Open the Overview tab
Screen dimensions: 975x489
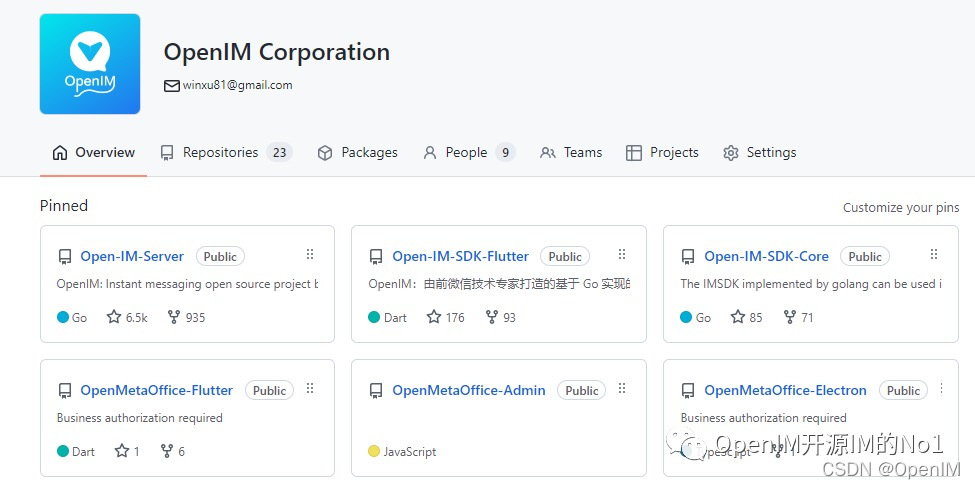pyautogui.click(x=93, y=152)
